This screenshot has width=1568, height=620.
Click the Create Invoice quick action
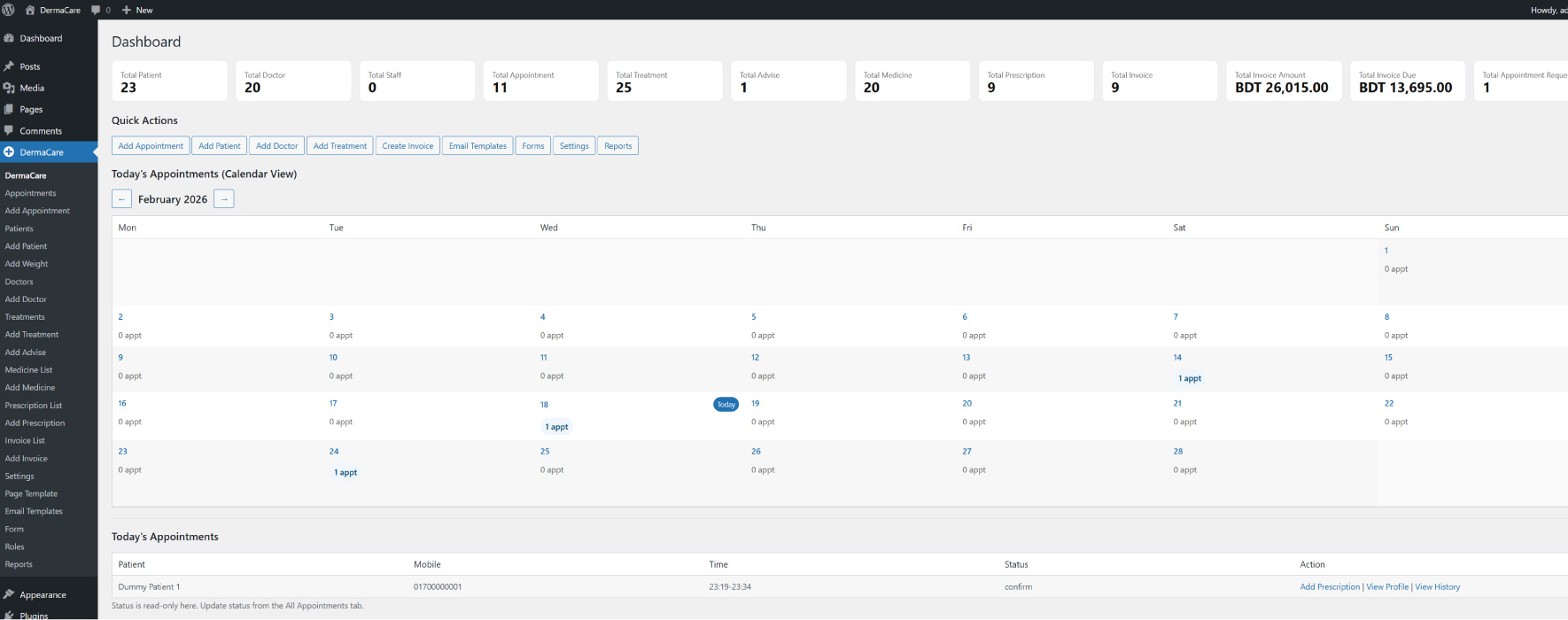coord(408,146)
